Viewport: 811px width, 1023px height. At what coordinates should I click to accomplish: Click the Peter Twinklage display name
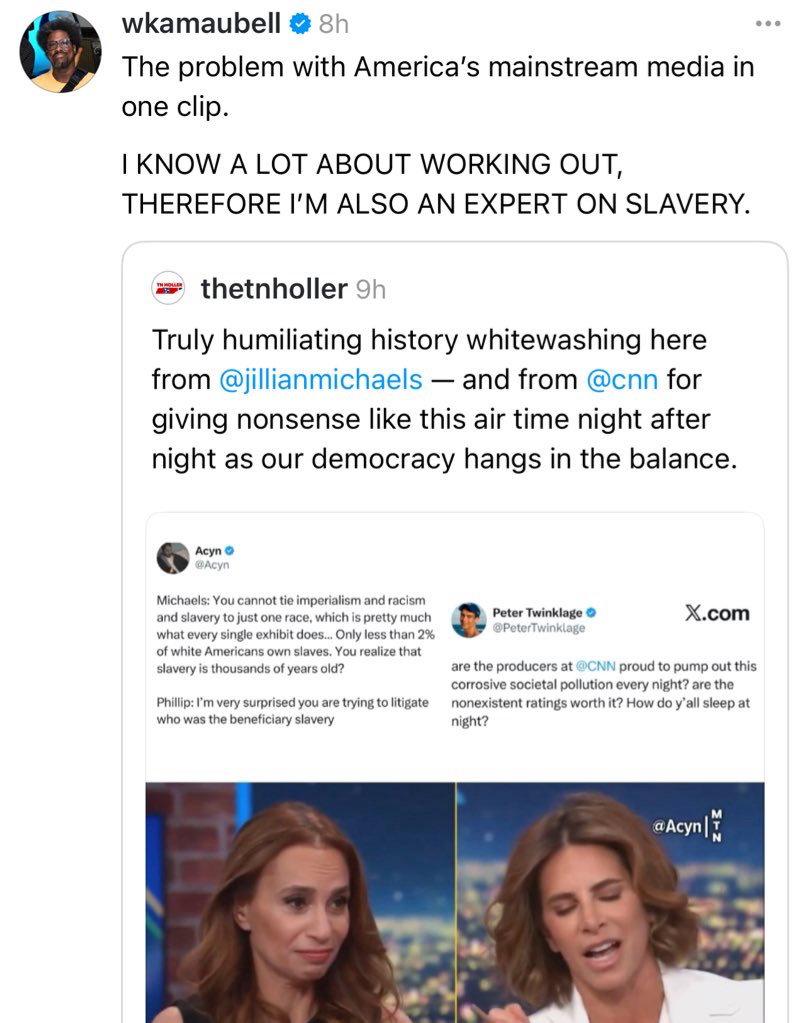538,612
